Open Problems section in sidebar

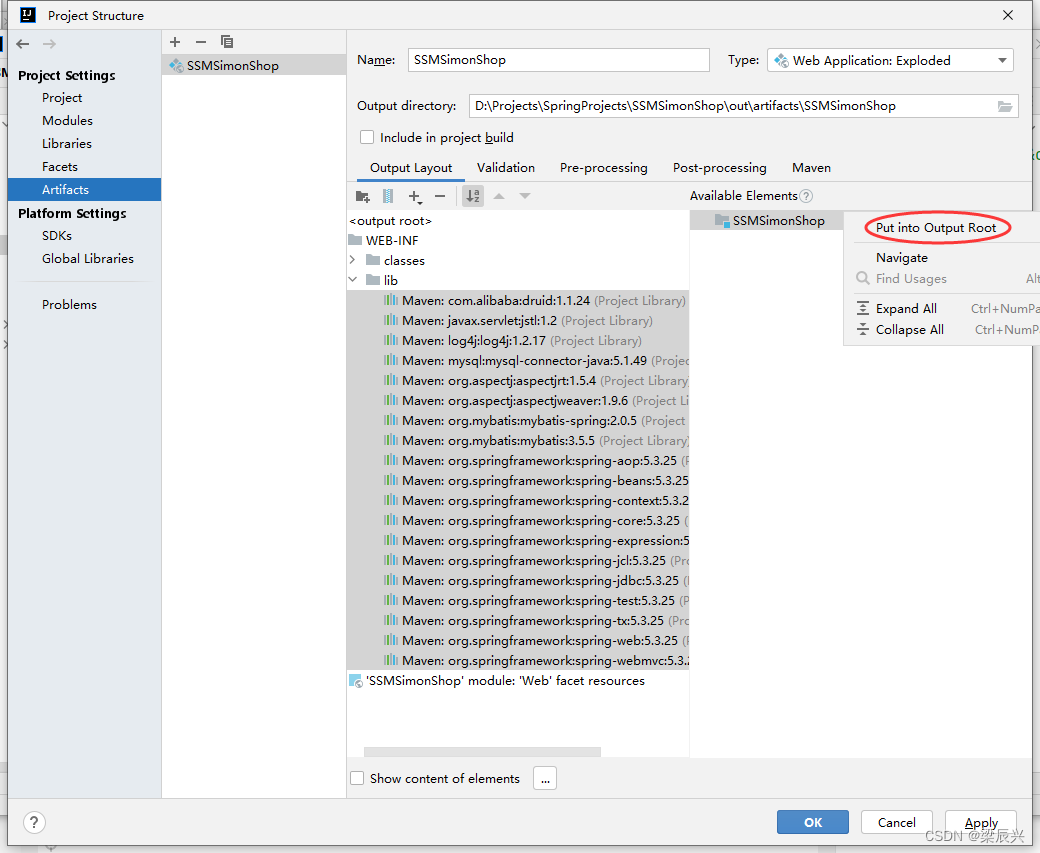click(x=69, y=304)
